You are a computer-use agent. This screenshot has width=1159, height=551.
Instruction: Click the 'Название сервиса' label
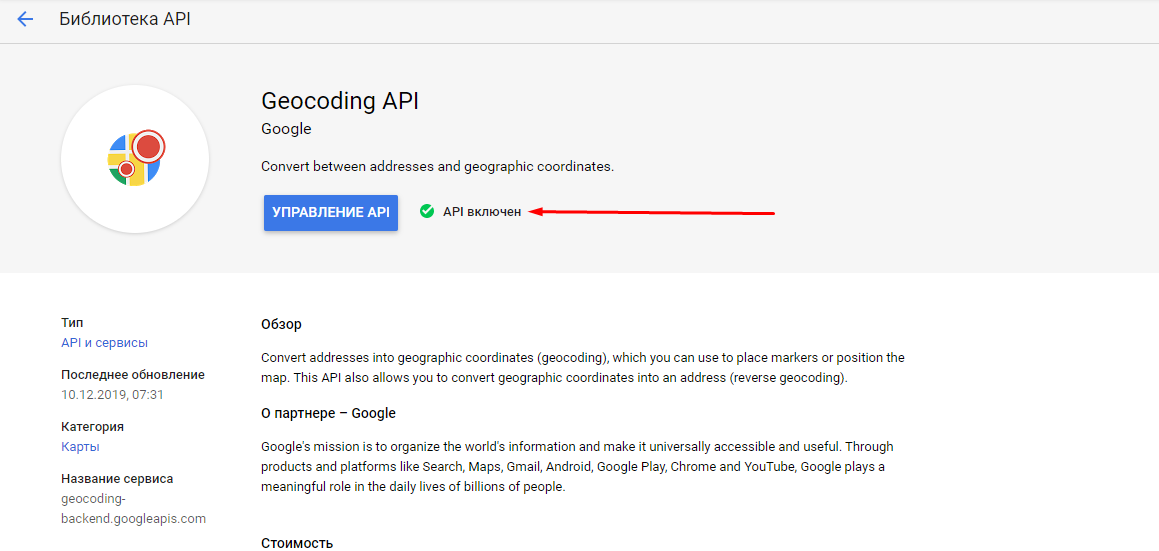[x=117, y=479]
